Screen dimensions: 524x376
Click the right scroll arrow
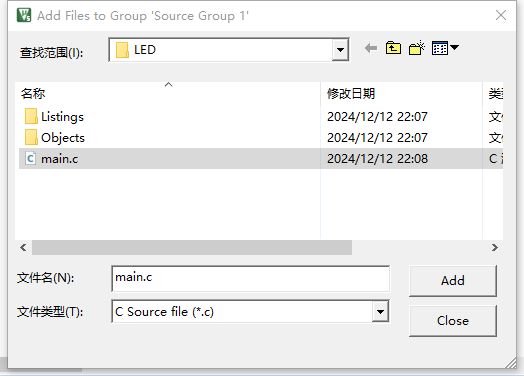495,248
